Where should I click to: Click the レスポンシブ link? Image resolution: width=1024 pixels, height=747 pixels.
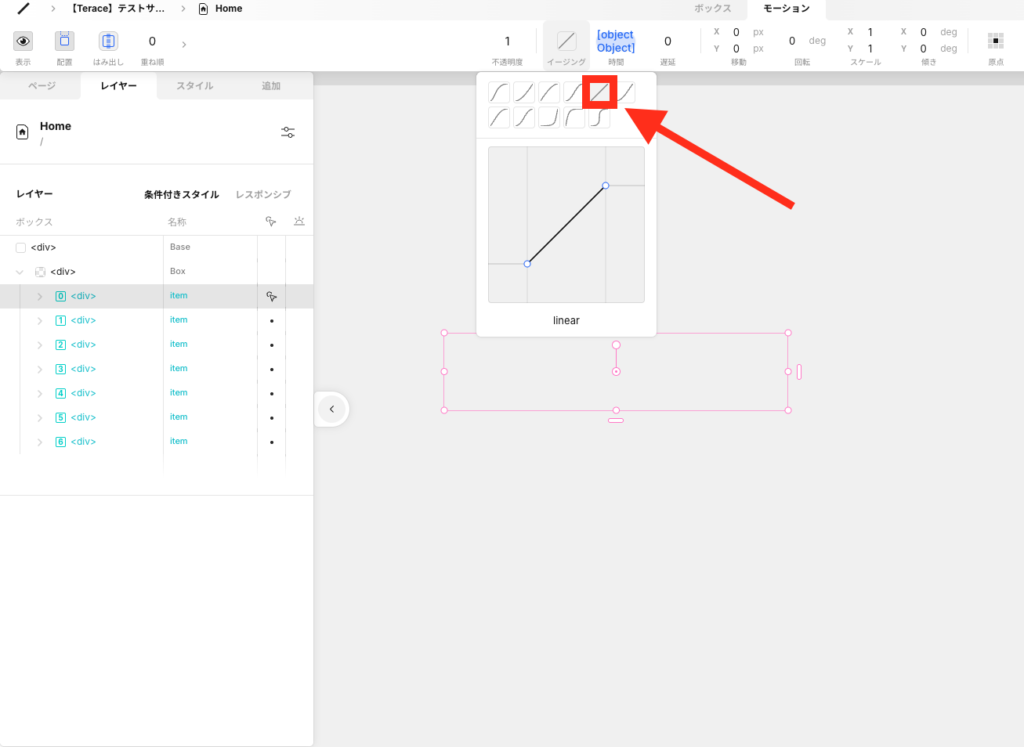(263, 195)
